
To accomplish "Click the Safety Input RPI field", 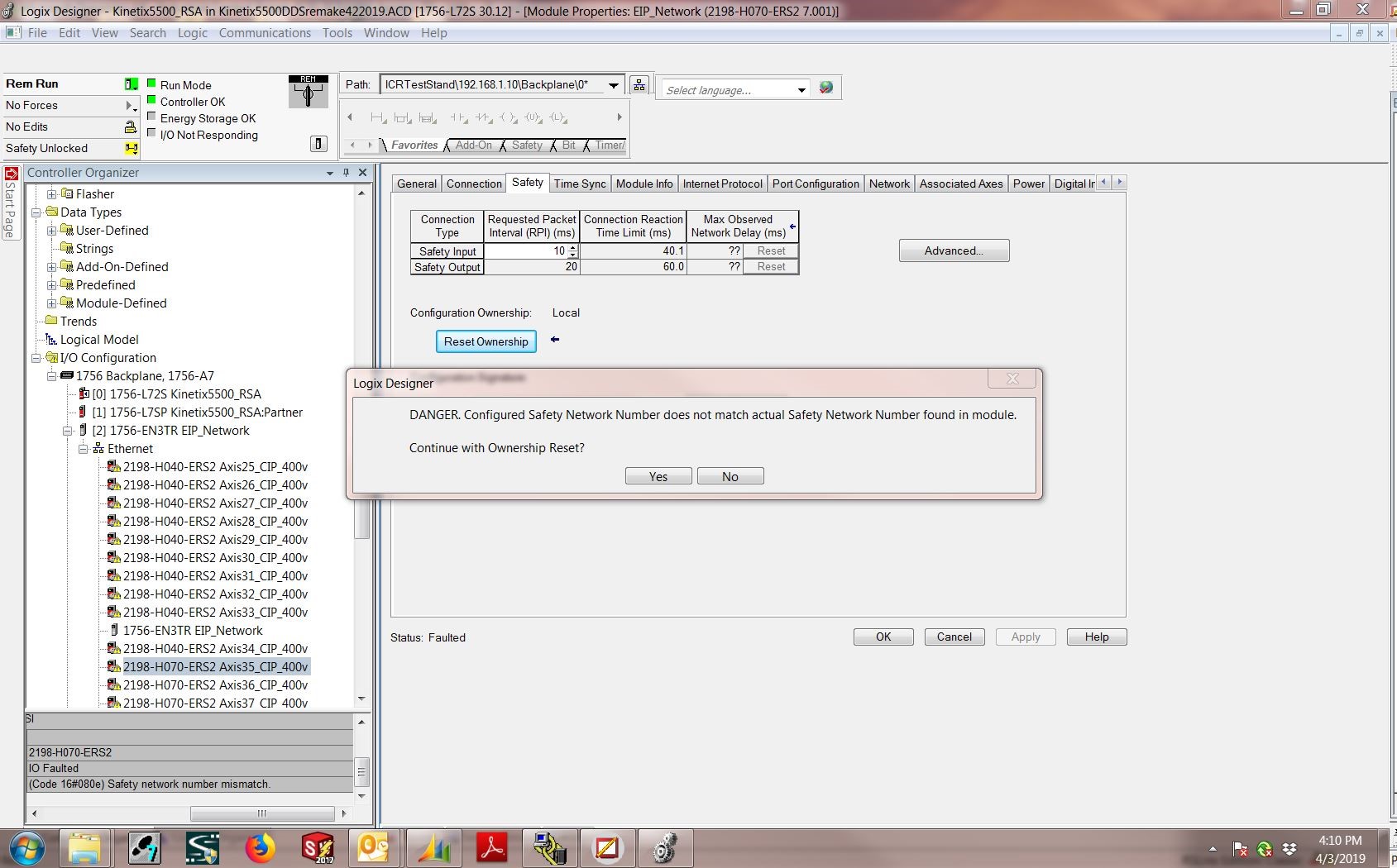I will point(526,251).
